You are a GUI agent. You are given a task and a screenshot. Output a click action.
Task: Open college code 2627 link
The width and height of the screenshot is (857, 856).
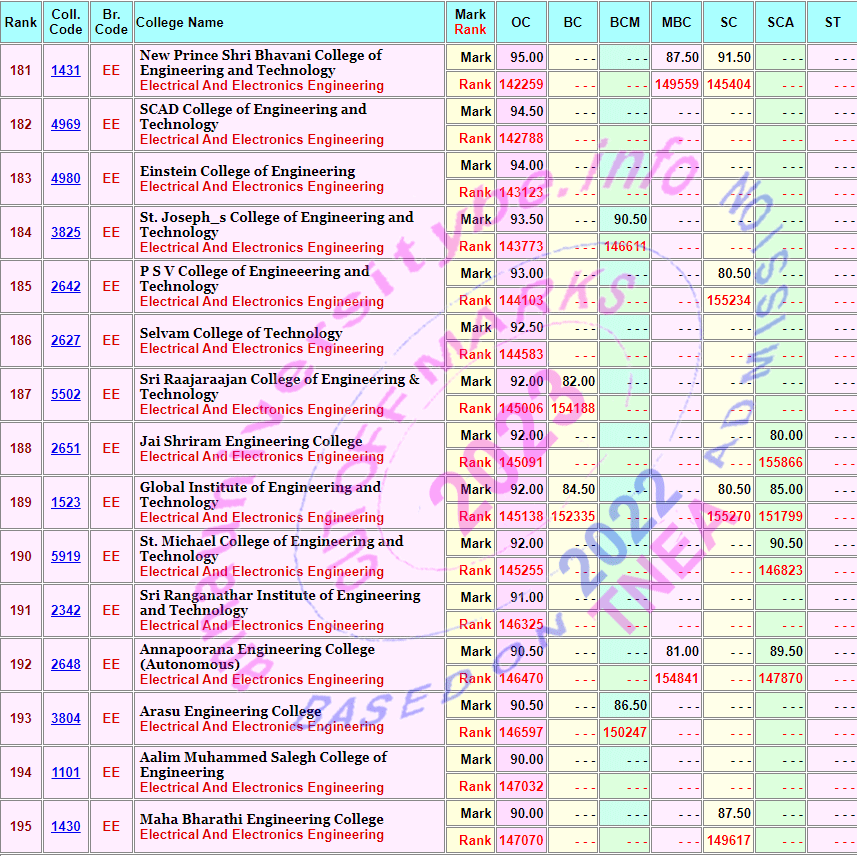pos(66,341)
